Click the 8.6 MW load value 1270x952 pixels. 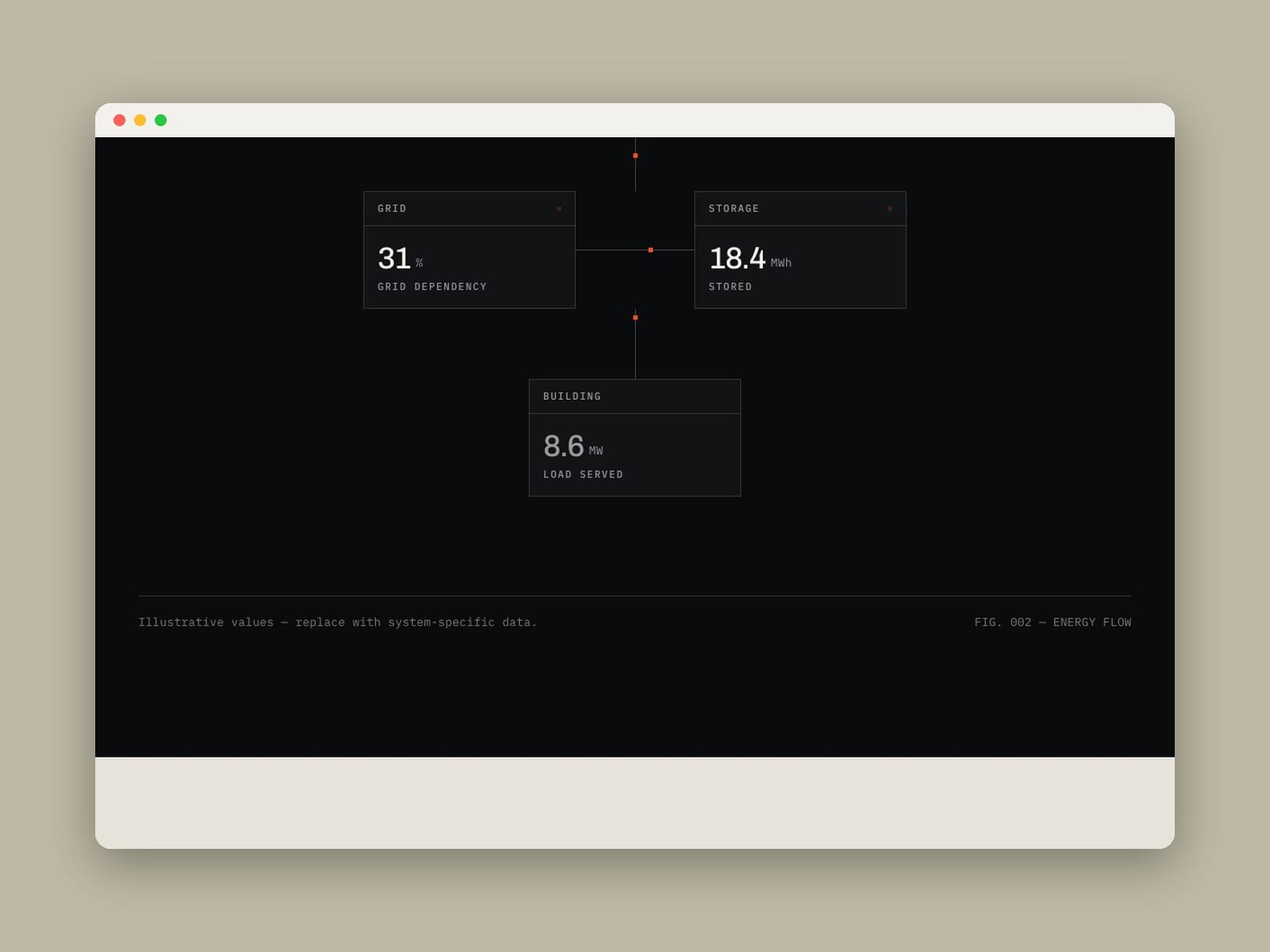point(573,447)
